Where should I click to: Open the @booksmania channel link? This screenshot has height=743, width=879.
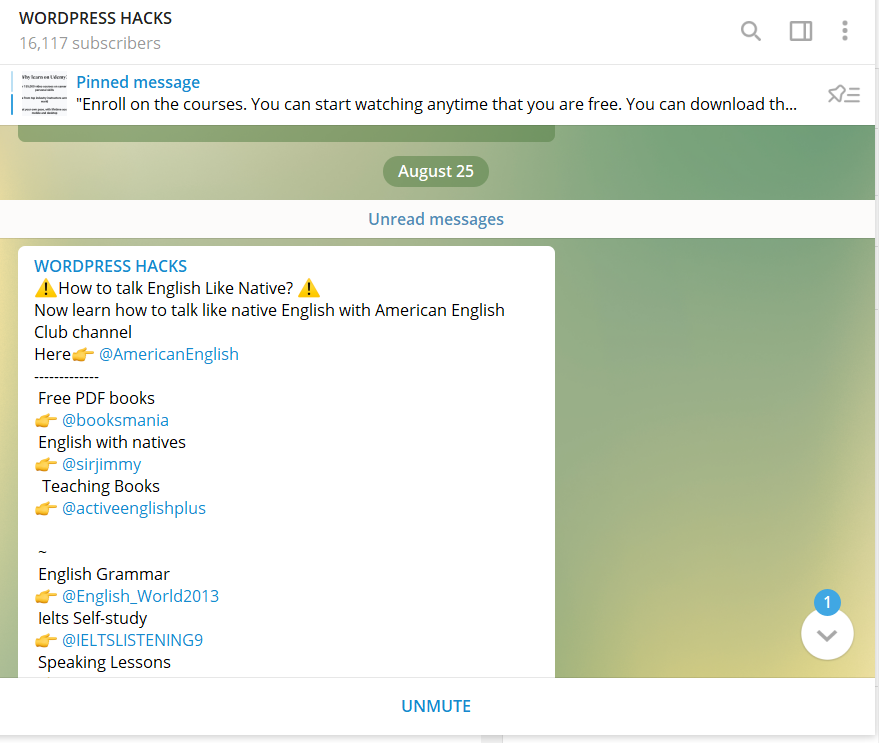click(115, 420)
